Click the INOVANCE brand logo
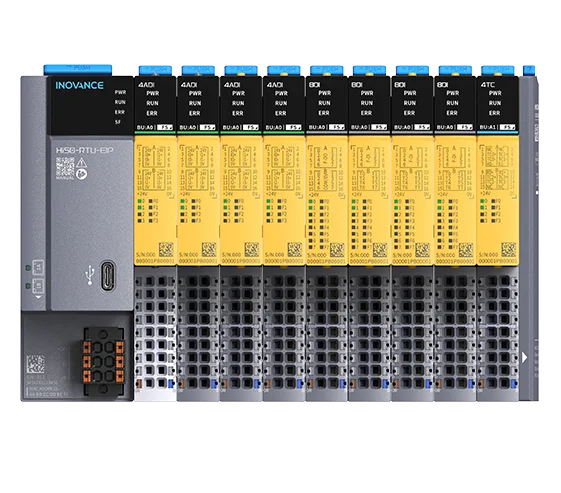This screenshot has width=561, height=493. [79, 86]
